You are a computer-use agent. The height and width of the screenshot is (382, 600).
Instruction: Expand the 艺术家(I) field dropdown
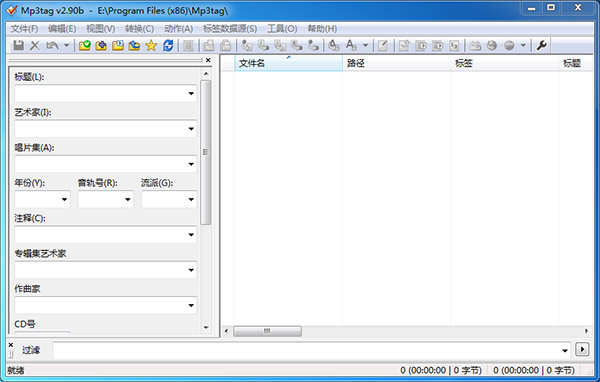(x=191, y=129)
